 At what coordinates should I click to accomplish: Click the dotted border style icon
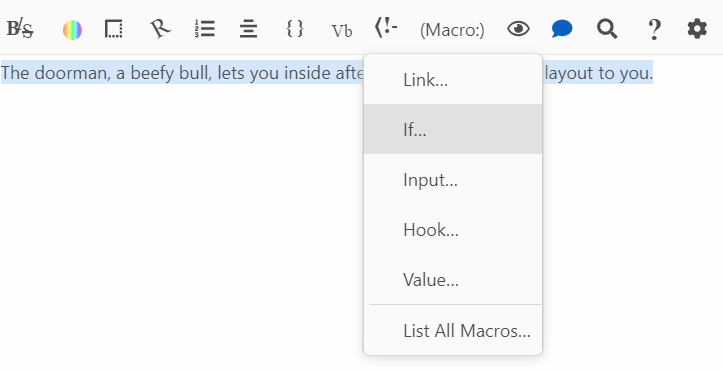(x=113, y=29)
